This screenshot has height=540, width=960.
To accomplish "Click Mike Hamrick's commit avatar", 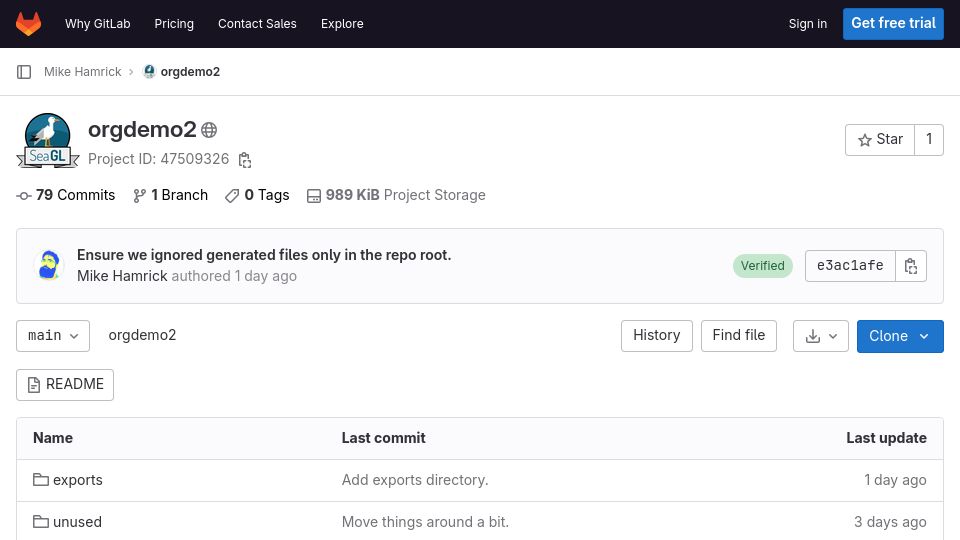I will (x=49, y=265).
